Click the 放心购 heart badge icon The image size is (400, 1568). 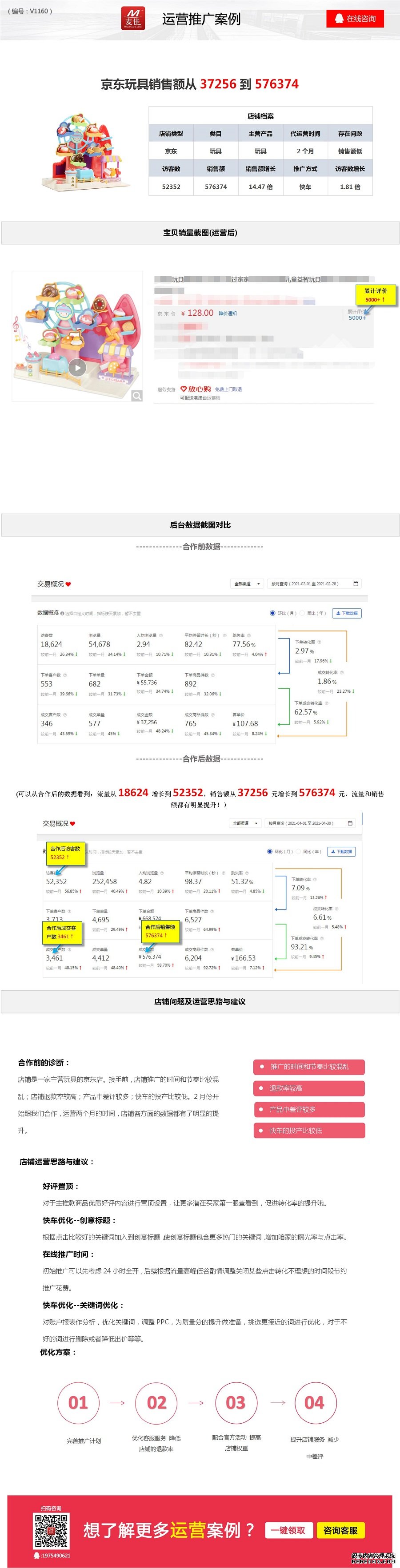(x=183, y=389)
